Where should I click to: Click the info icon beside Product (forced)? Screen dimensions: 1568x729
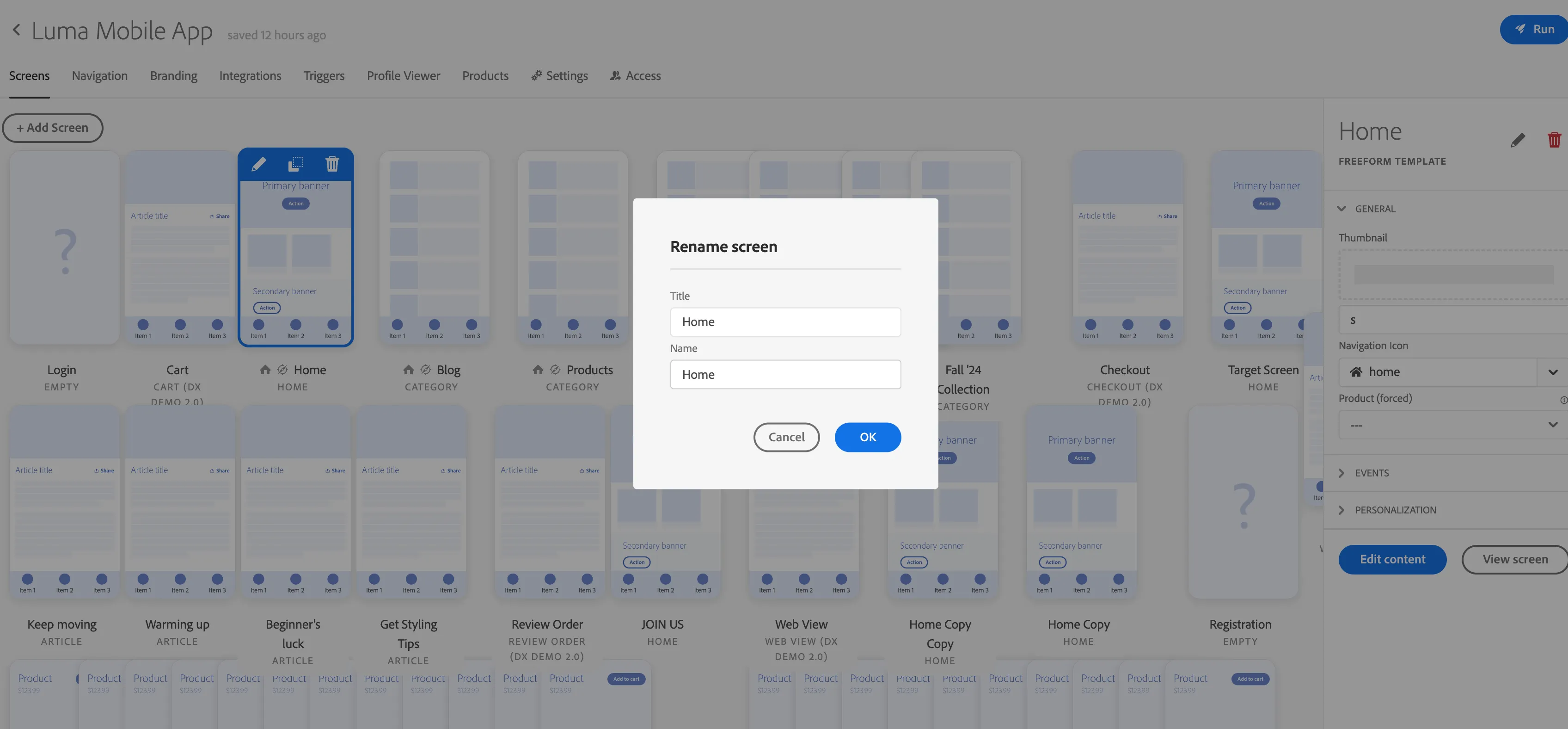tap(1563, 400)
